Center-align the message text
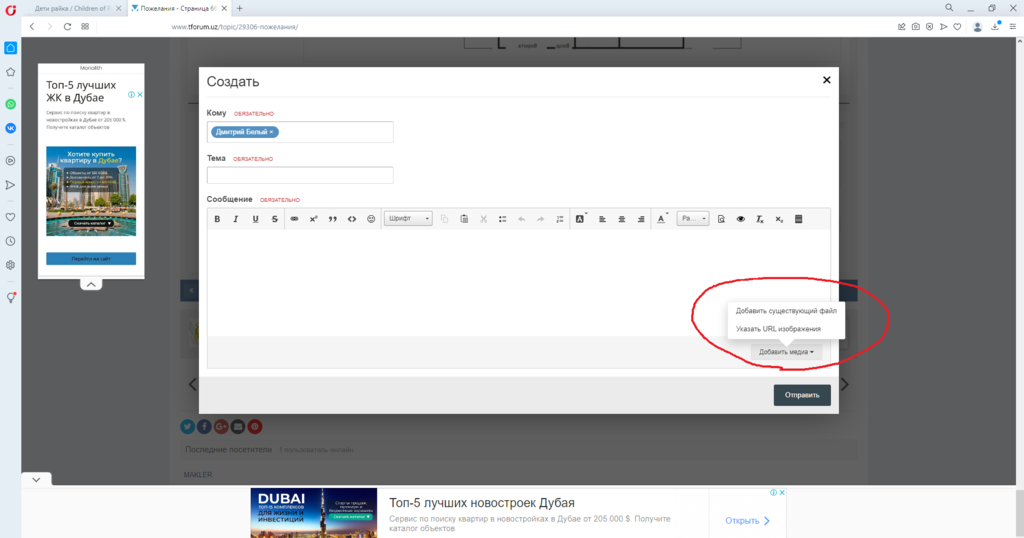The image size is (1024, 538). pos(621,219)
